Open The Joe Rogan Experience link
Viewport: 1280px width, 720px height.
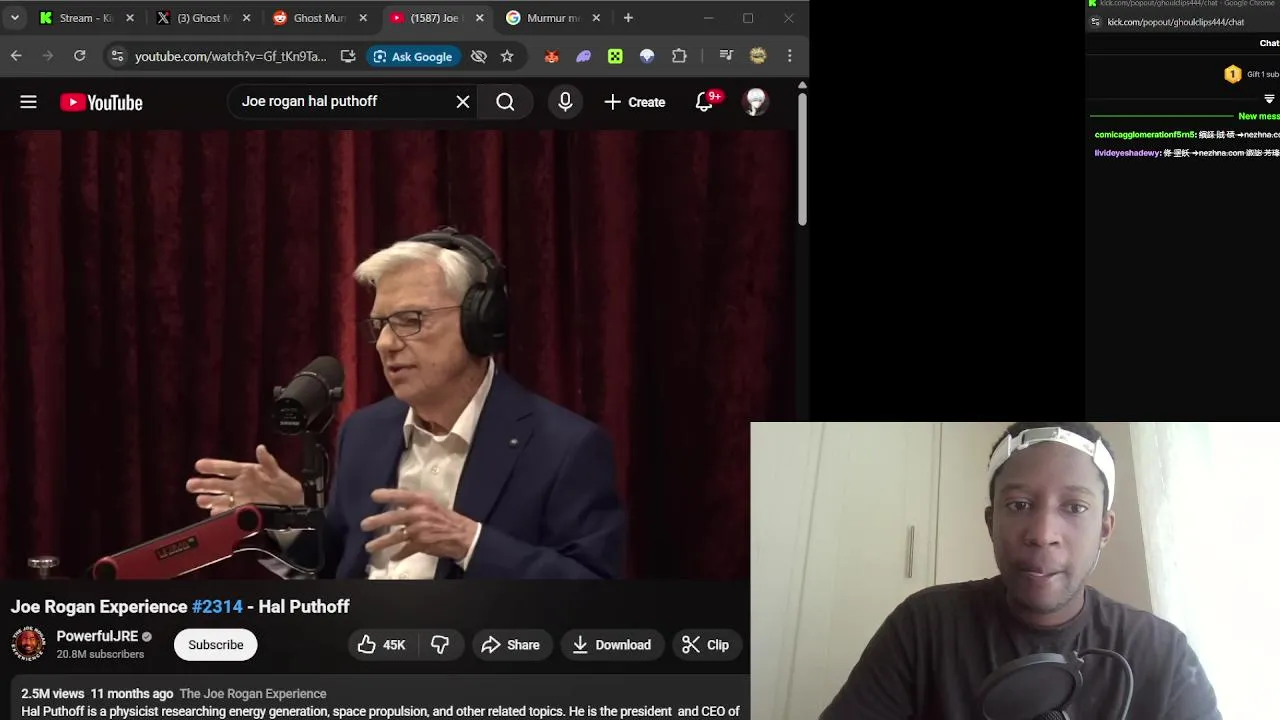253,693
